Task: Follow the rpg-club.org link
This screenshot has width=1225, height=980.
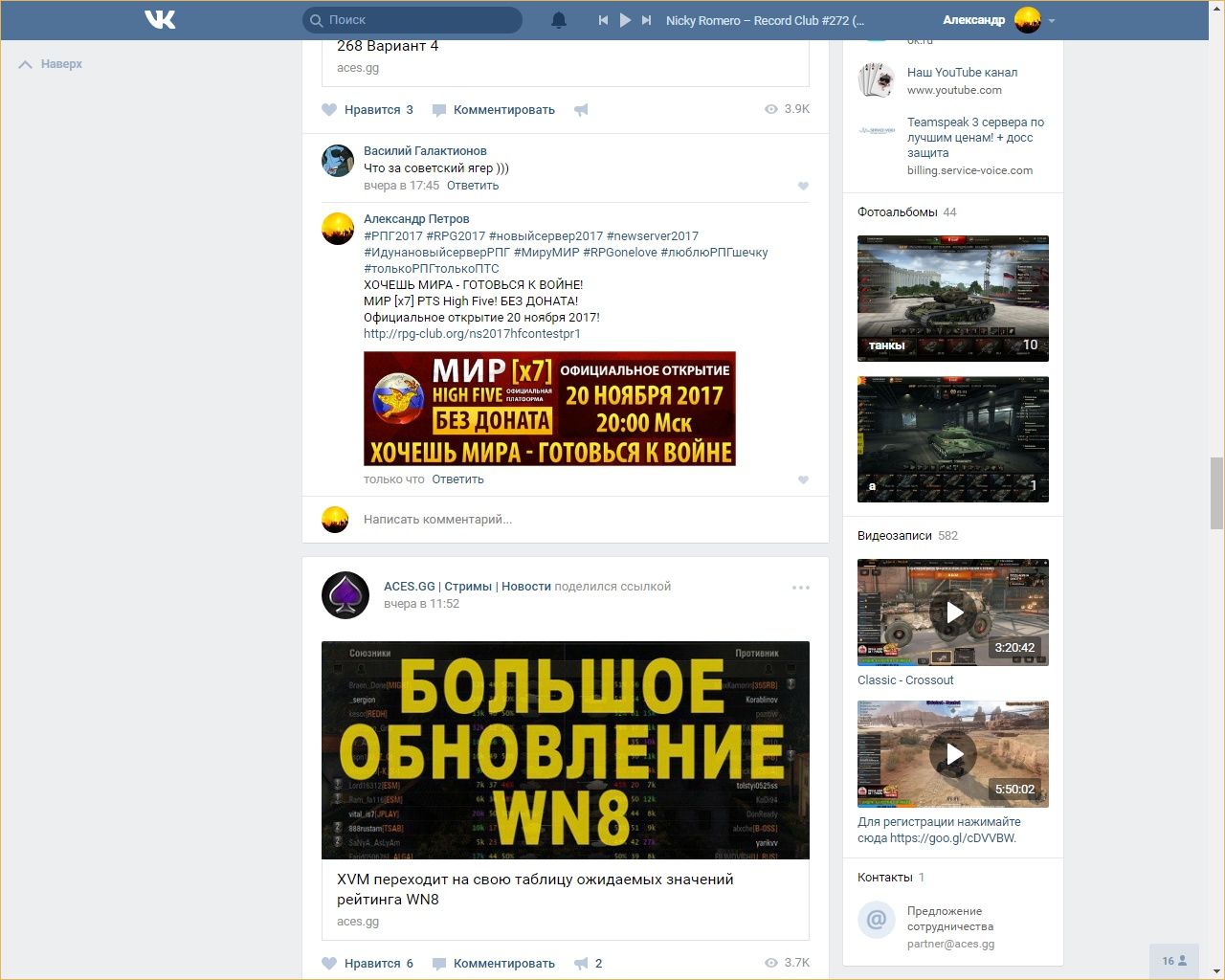Action: pyautogui.click(x=472, y=334)
